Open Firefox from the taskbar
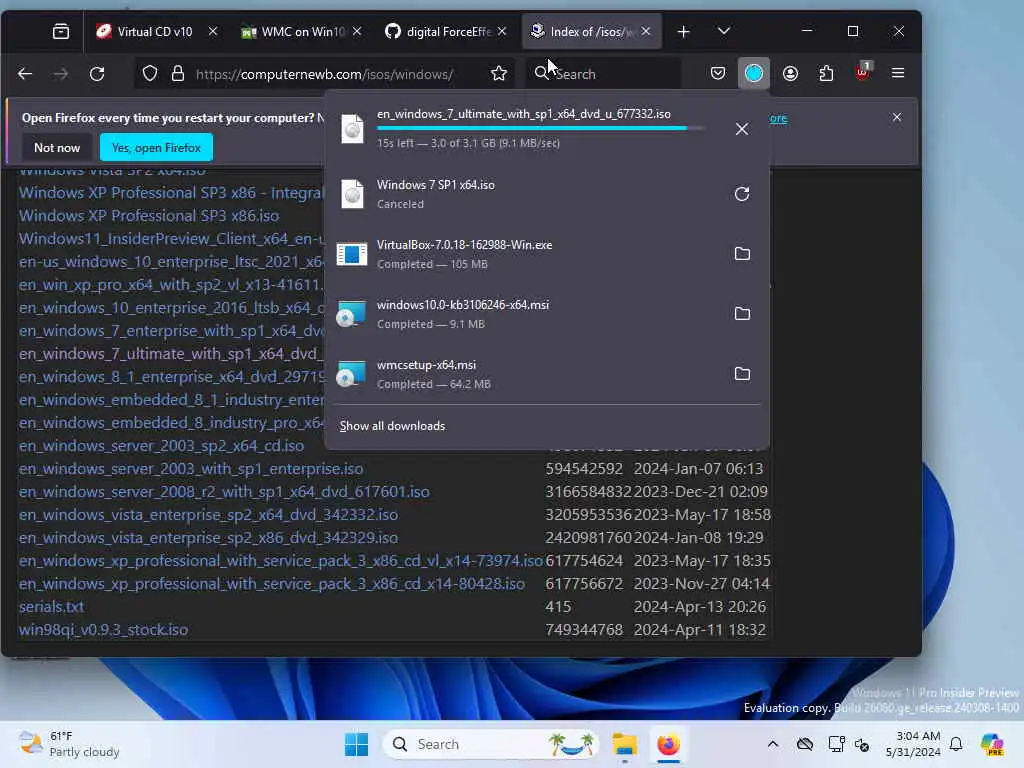 (x=668, y=744)
